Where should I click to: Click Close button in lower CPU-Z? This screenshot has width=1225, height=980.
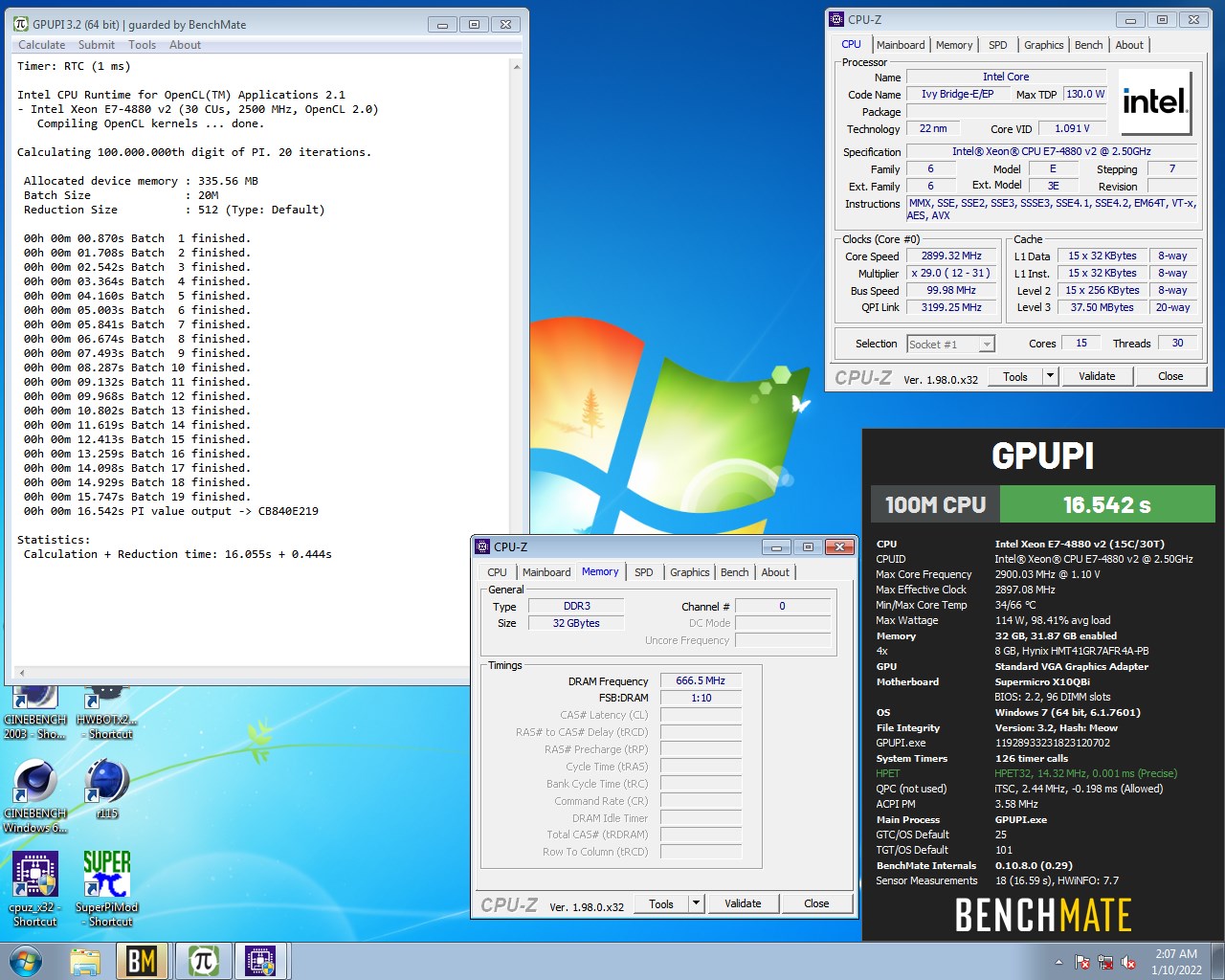coord(816,904)
